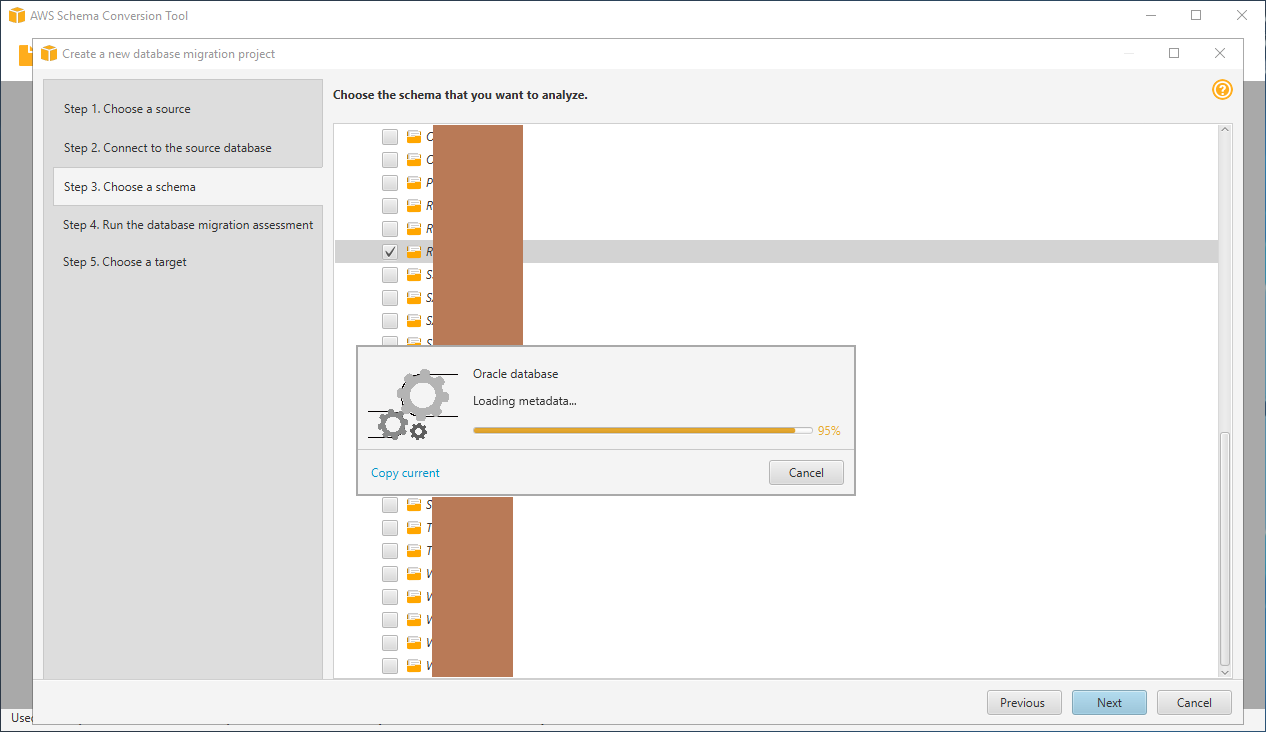Open the orange help question mark icon

point(1222,90)
